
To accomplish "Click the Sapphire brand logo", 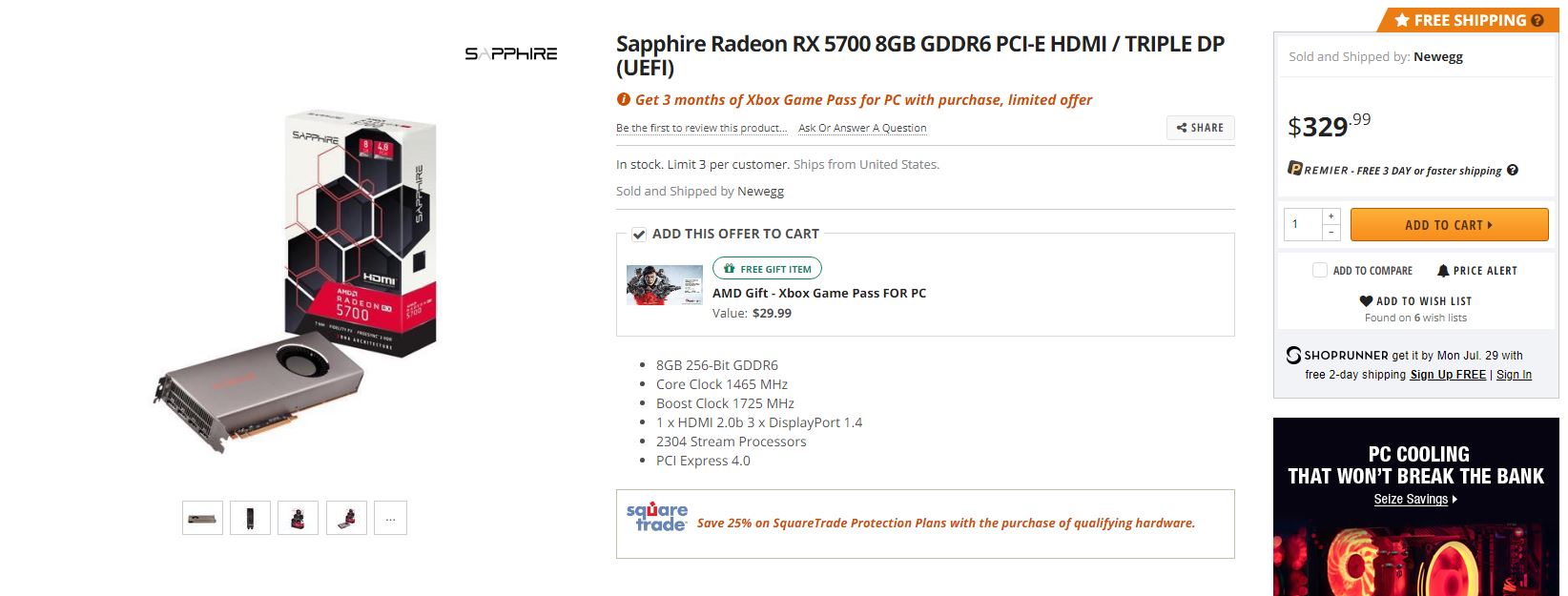I will click(511, 52).
